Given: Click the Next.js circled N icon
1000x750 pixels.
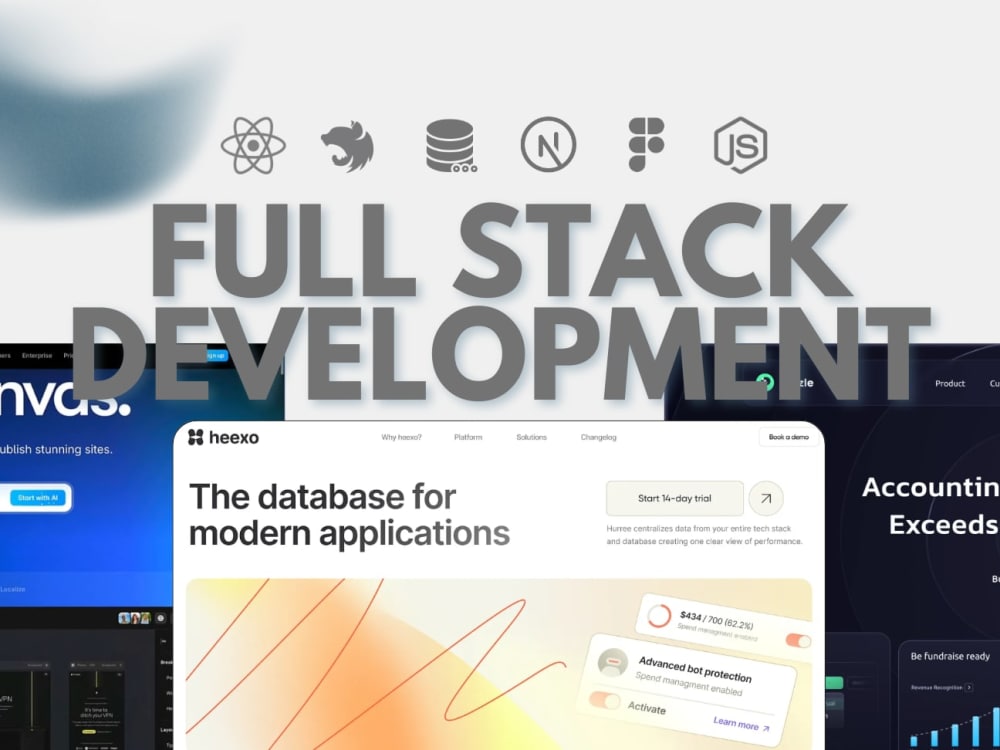Looking at the screenshot, I should [548, 144].
